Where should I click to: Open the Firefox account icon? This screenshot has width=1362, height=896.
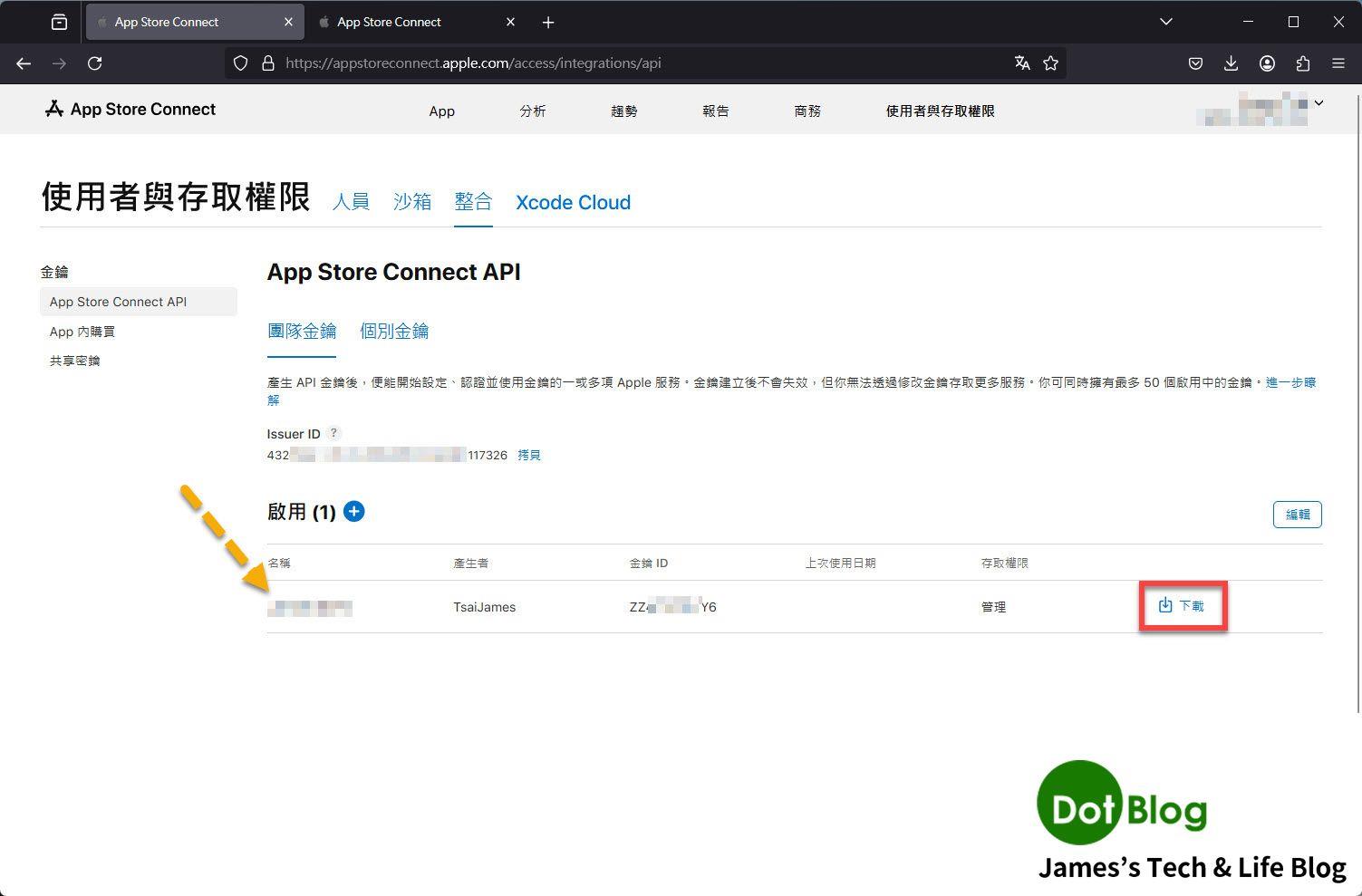coord(1267,63)
